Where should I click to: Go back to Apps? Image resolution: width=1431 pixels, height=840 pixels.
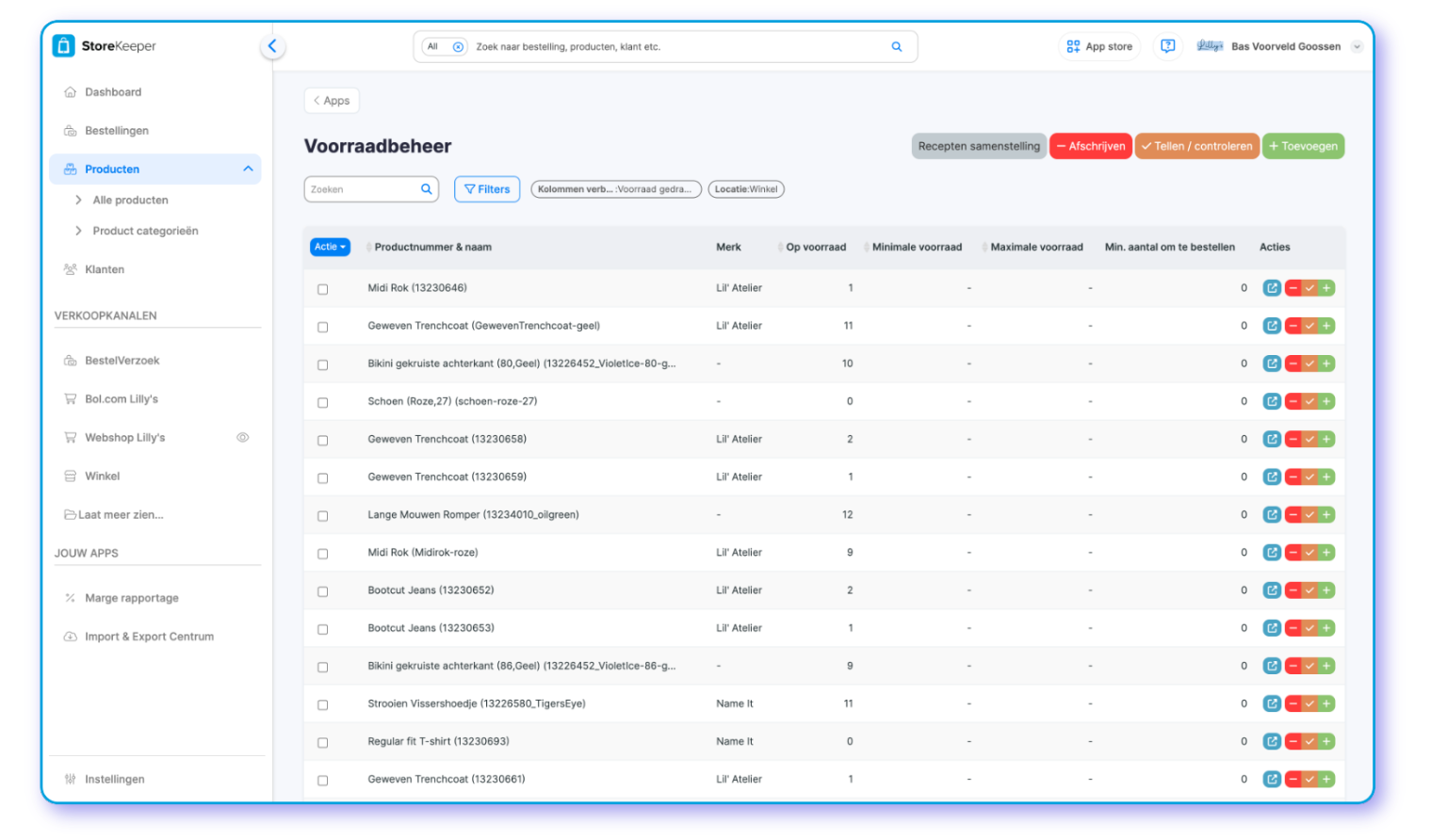332,101
